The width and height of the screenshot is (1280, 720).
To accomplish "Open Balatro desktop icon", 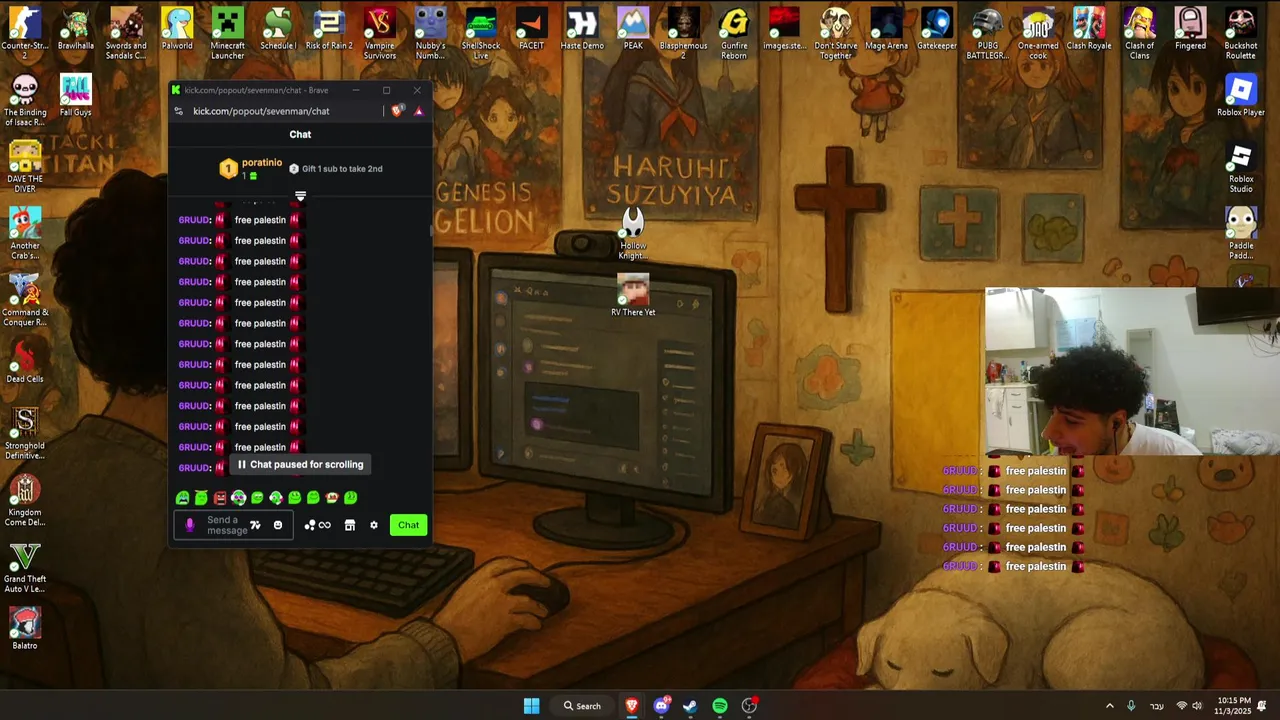I will tap(25, 628).
